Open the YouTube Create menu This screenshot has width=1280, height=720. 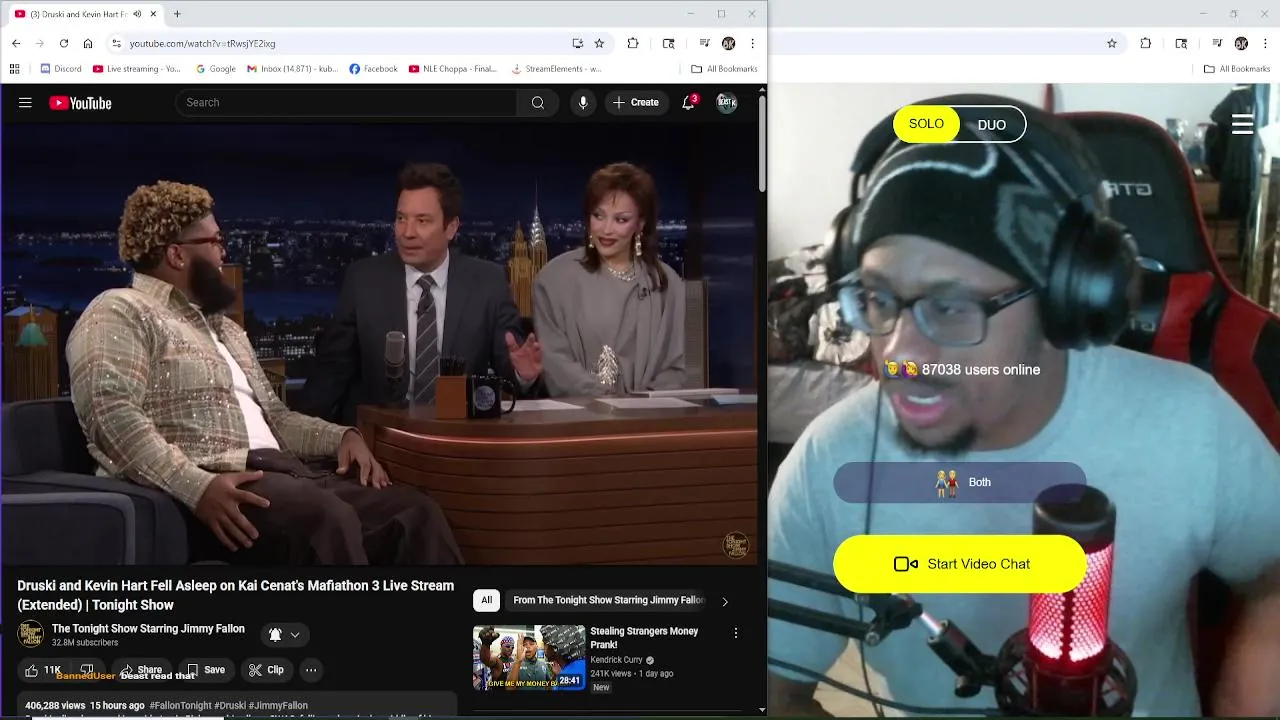[636, 102]
